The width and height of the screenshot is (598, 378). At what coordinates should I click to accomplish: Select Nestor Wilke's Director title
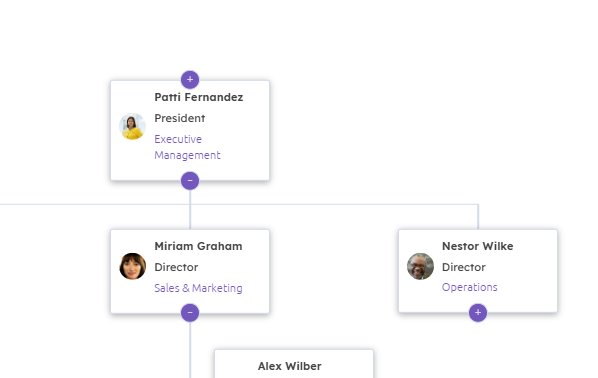click(464, 267)
